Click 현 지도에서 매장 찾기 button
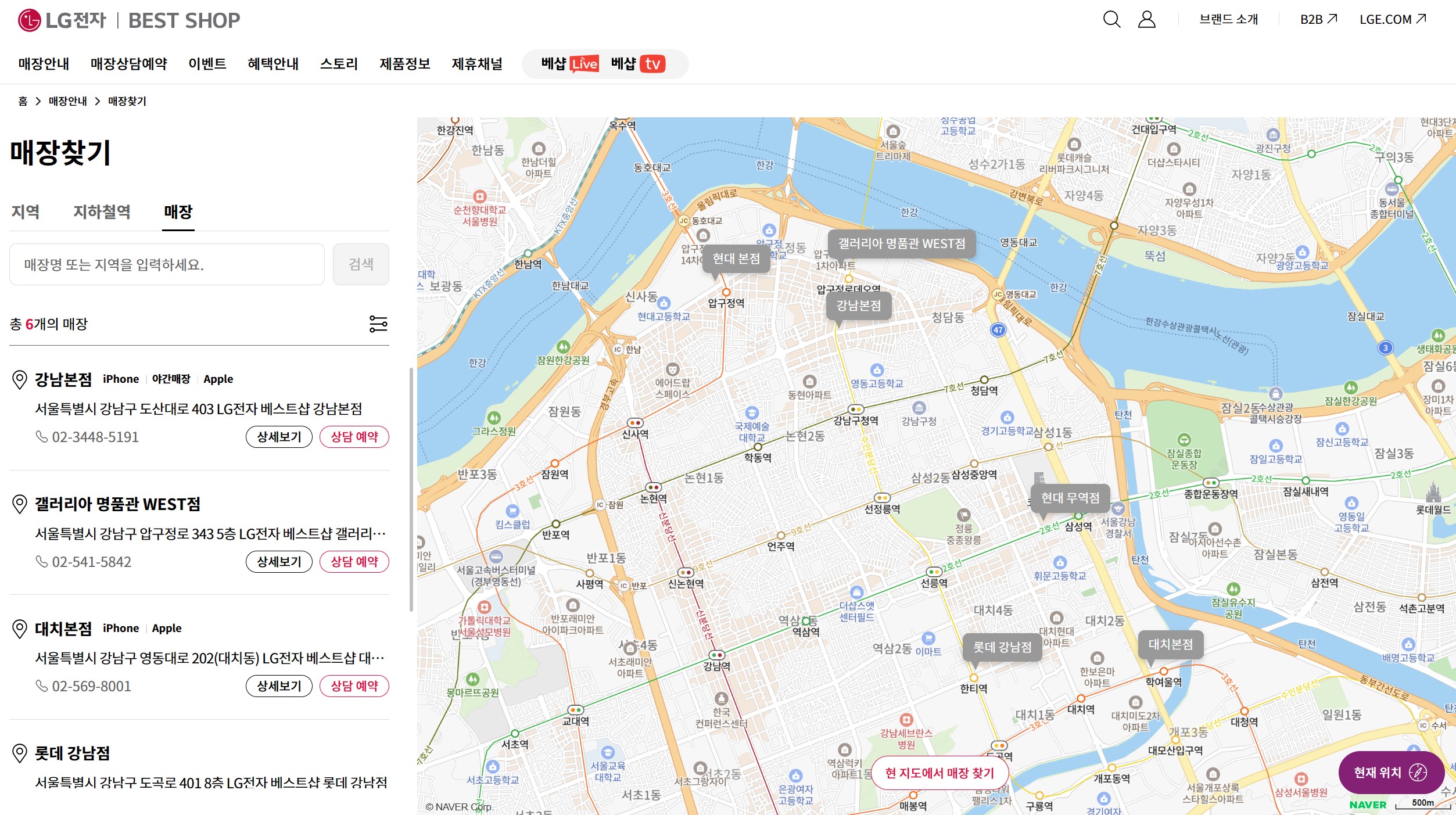This screenshot has width=1456, height=815. [939, 773]
